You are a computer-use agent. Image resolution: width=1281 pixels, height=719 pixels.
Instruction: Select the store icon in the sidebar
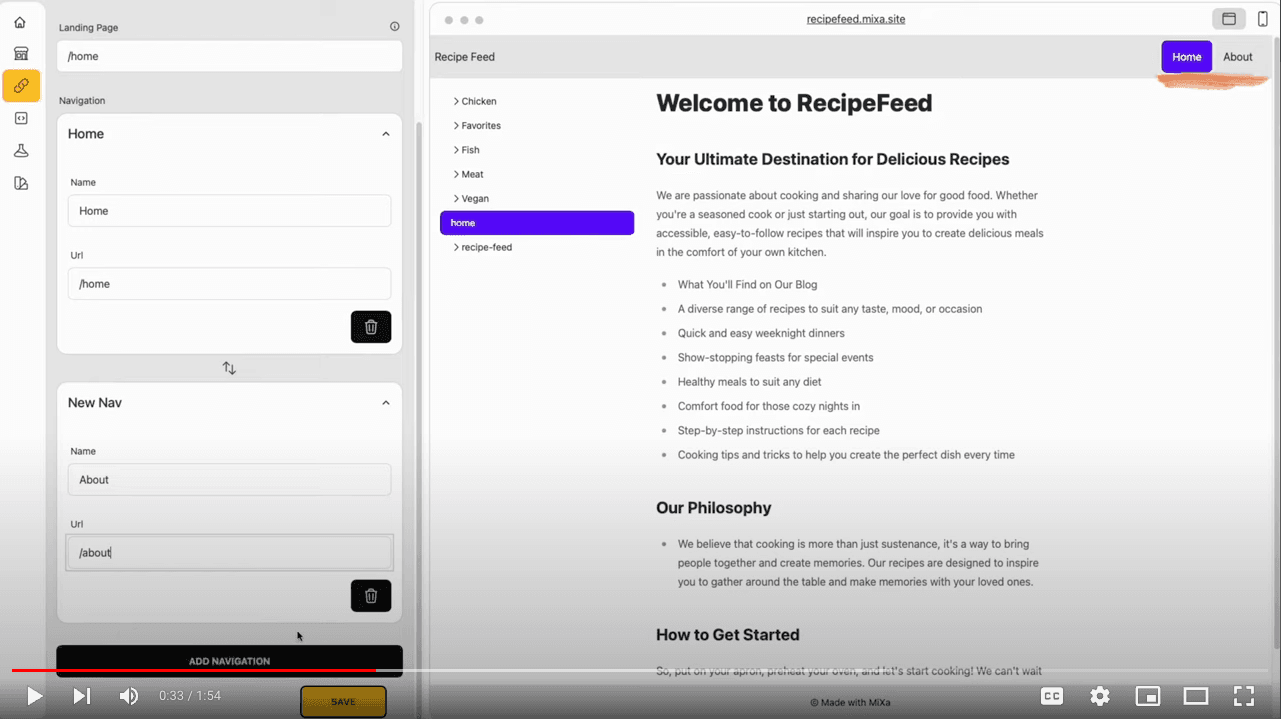click(20, 53)
